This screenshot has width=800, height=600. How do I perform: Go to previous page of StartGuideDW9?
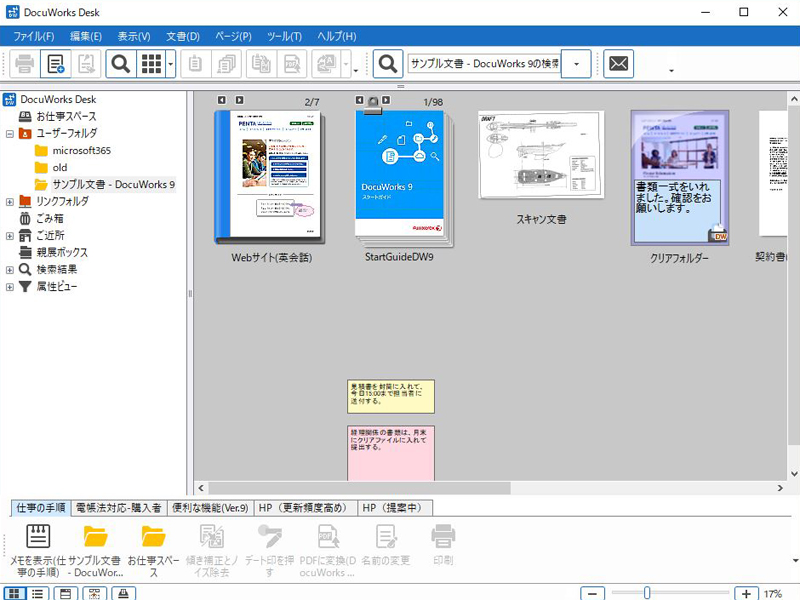(x=359, y=100)
